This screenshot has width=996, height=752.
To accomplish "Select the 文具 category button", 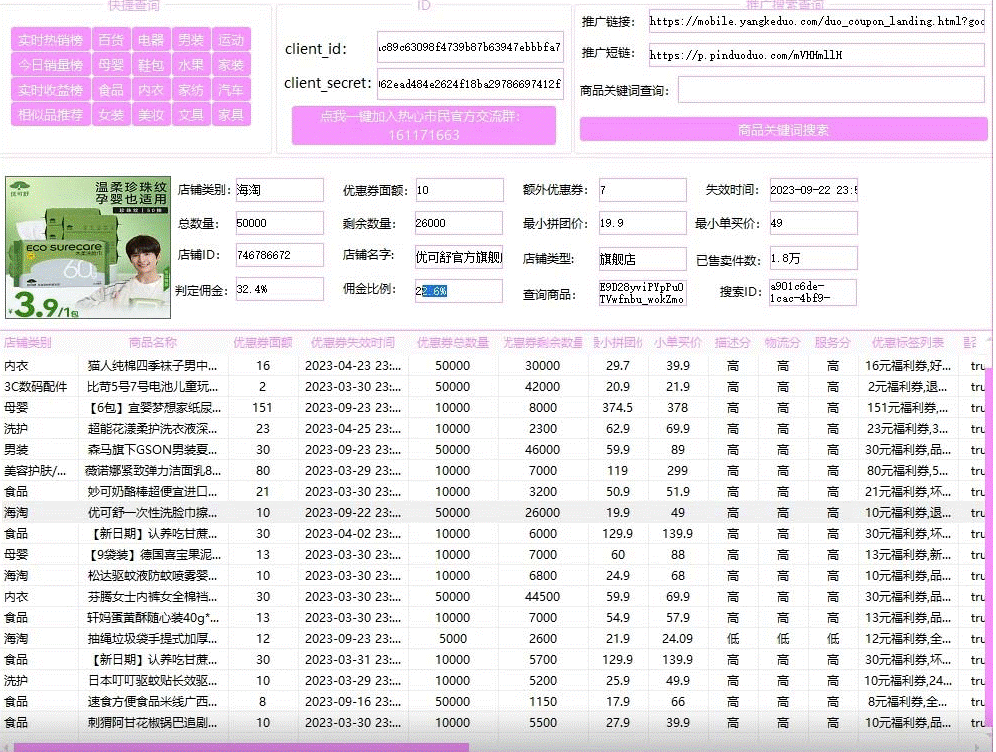I will (191, 115).
